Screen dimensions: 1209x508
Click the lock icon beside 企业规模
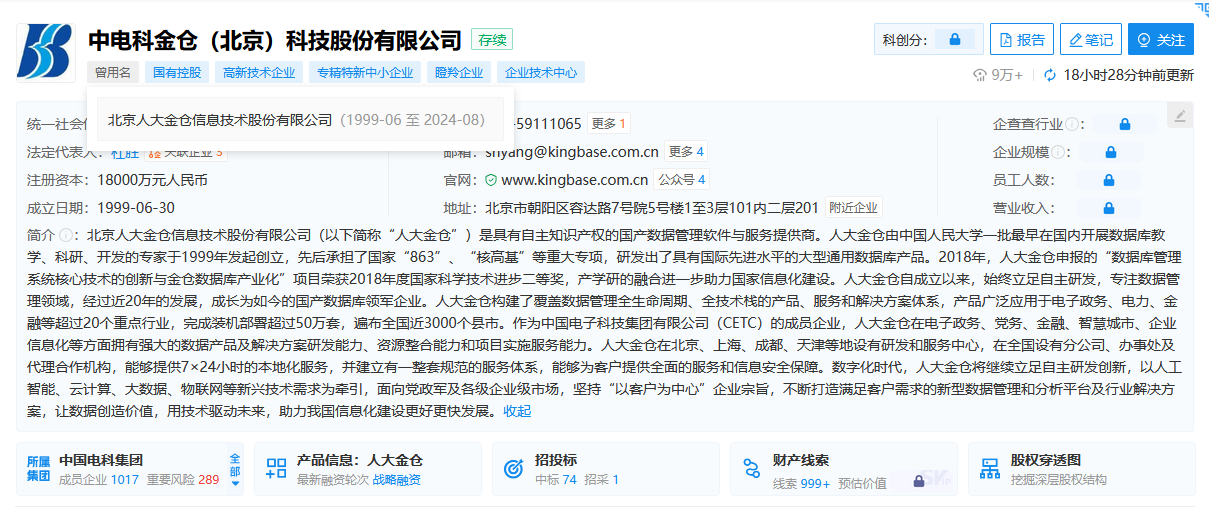point(1110,152)
